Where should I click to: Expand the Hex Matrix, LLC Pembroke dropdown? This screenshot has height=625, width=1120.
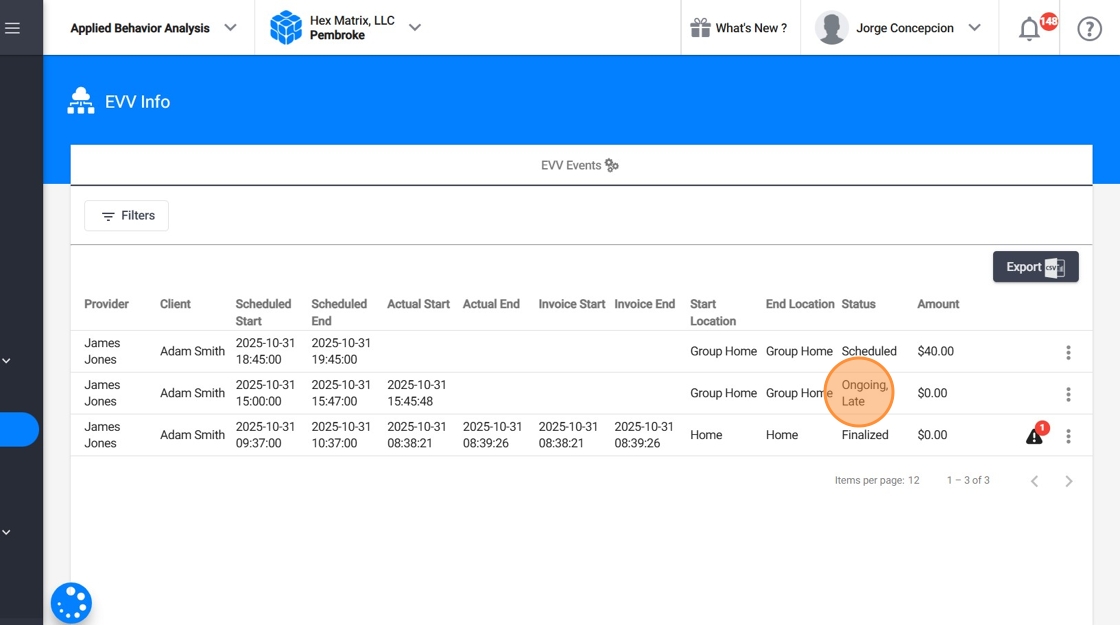414,28
